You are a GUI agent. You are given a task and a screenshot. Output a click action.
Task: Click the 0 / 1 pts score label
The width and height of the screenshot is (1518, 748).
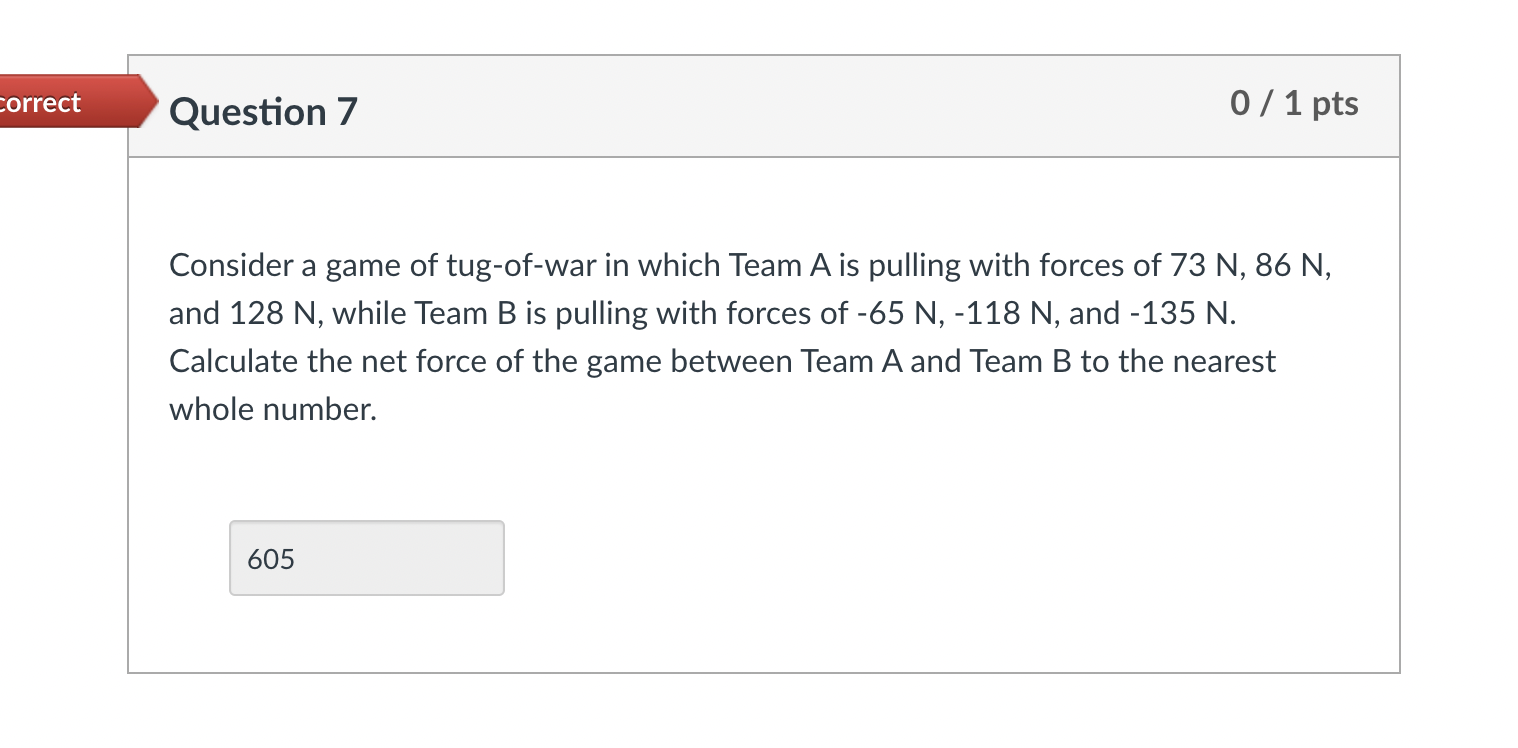[1295, 102]
